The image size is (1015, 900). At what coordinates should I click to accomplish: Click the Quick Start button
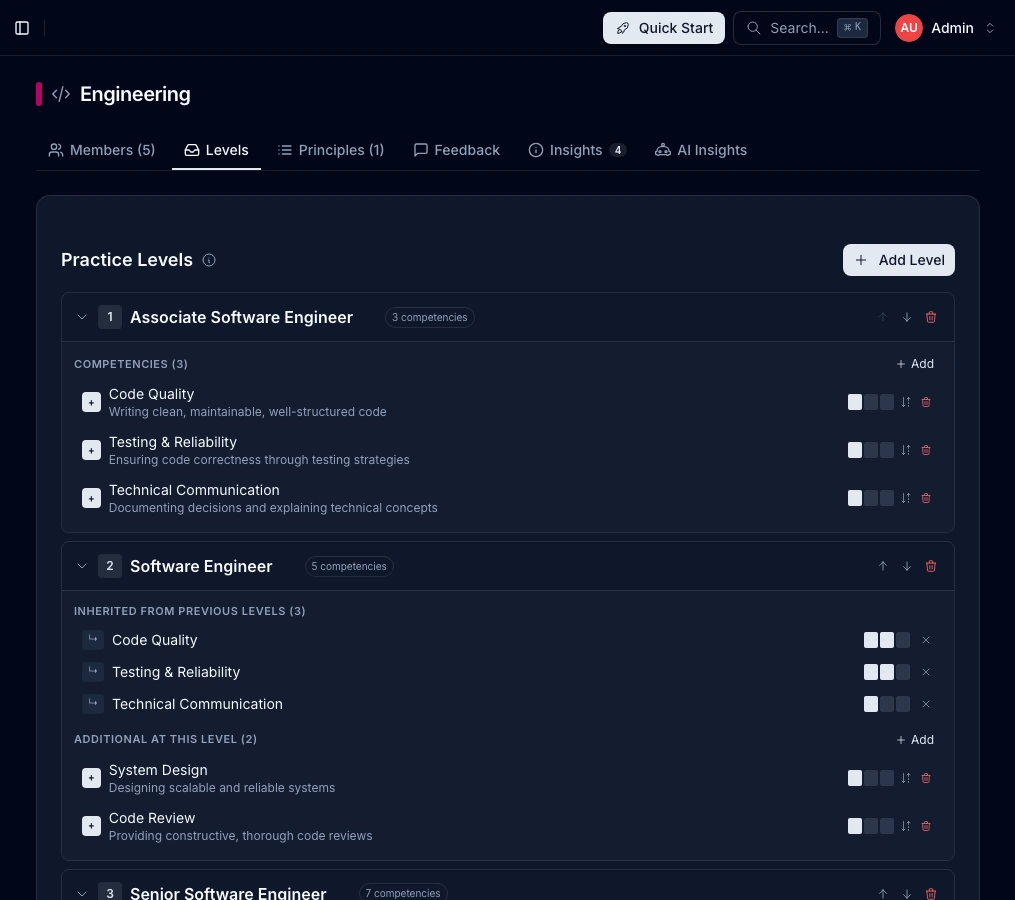[x=664, y=28]
